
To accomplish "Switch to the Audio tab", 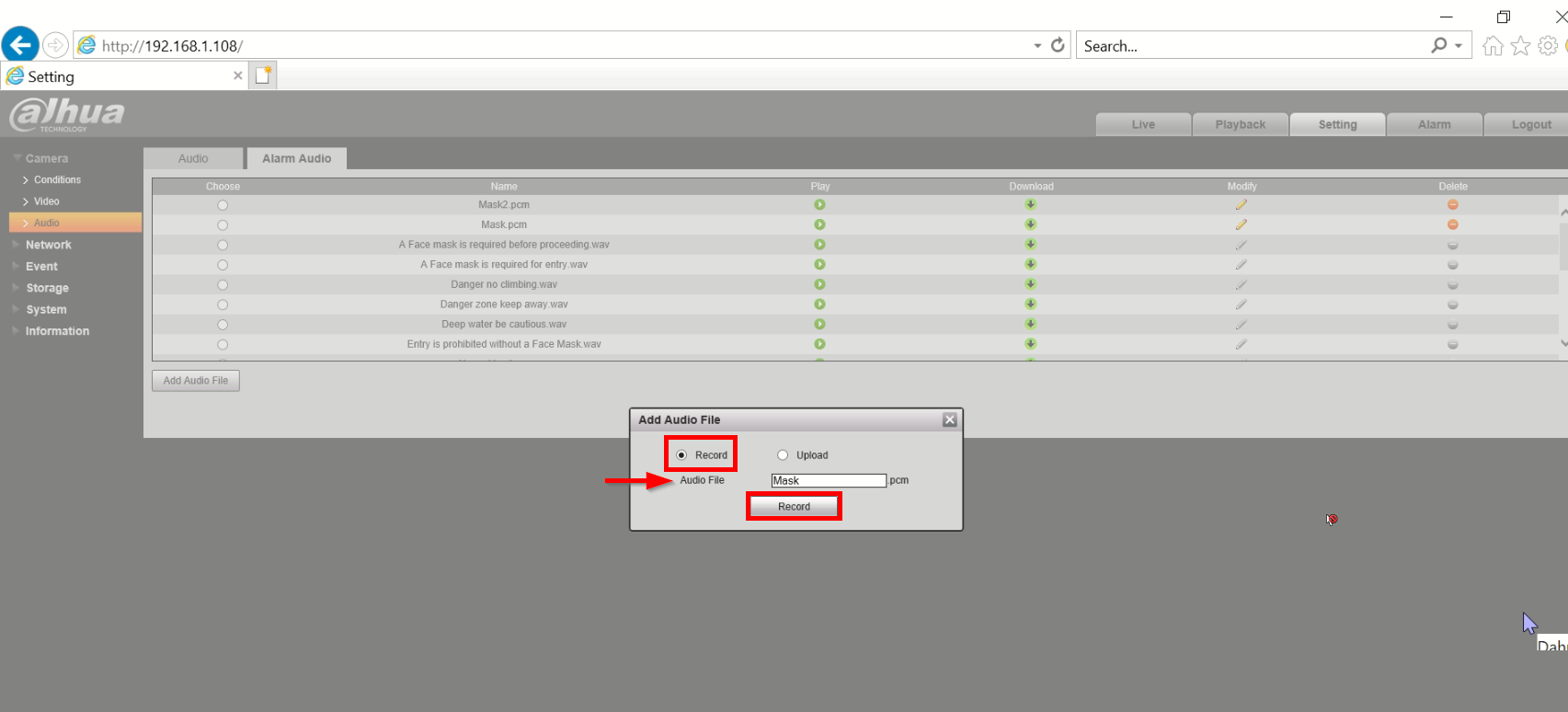I will tap(193, 158).
